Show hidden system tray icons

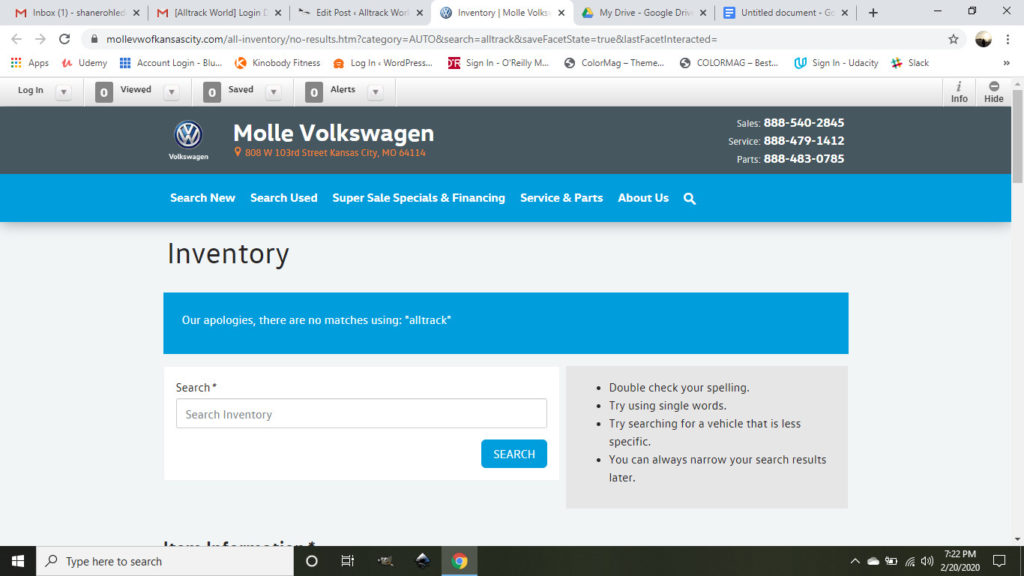(x=855, y=561)
